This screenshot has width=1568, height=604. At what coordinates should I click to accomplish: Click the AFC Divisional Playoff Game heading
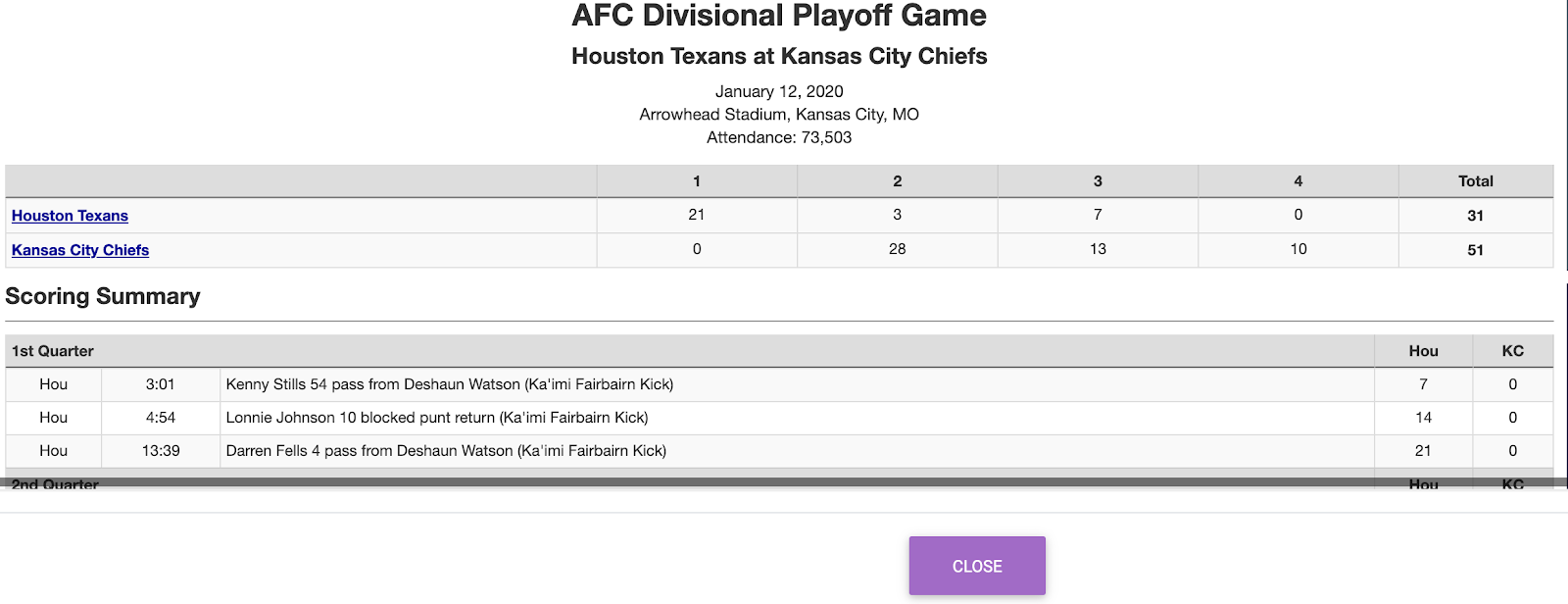coord(779,17)
